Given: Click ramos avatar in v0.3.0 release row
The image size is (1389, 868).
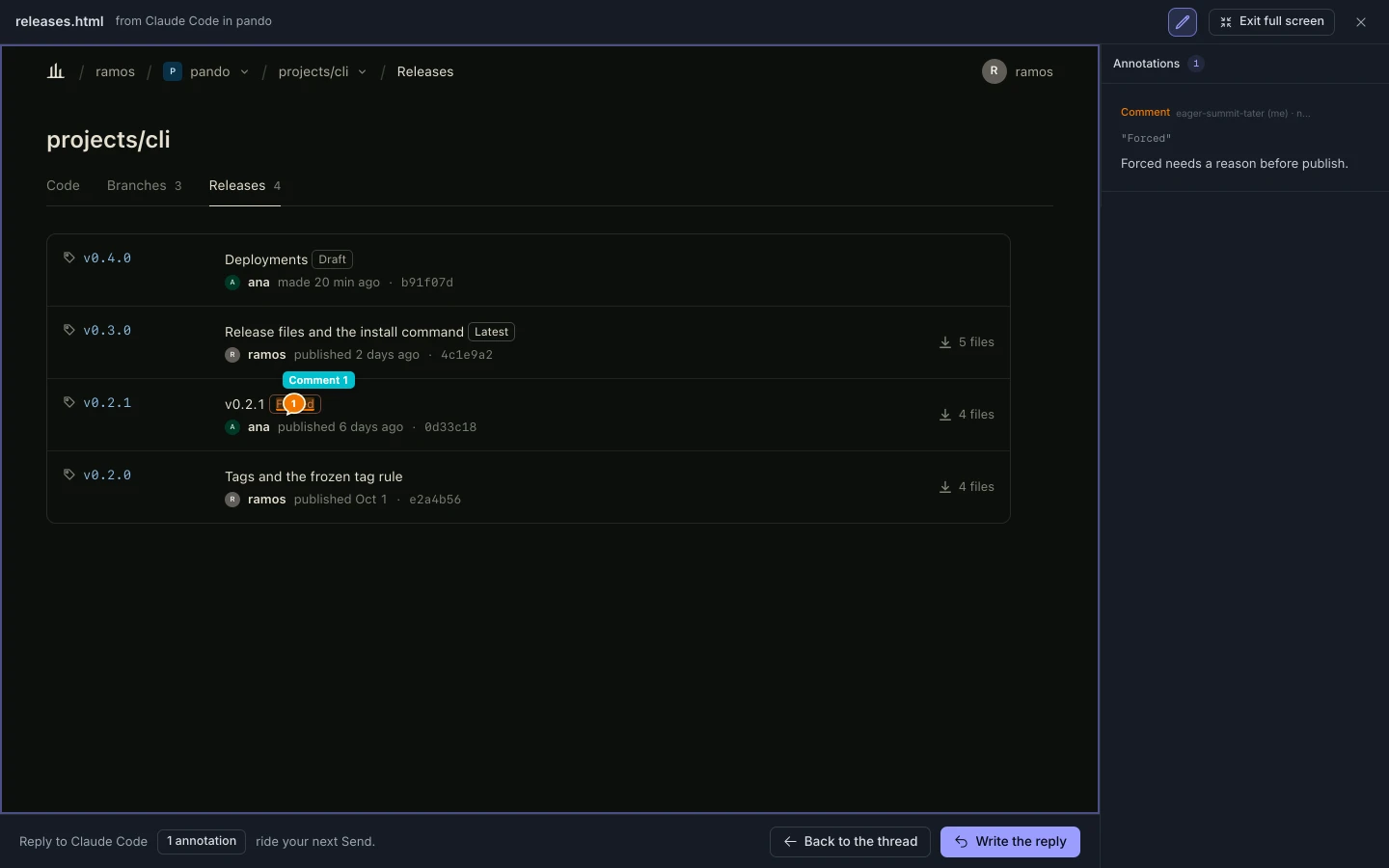Looking at the screenshot, I should click(x=232, y=355).
